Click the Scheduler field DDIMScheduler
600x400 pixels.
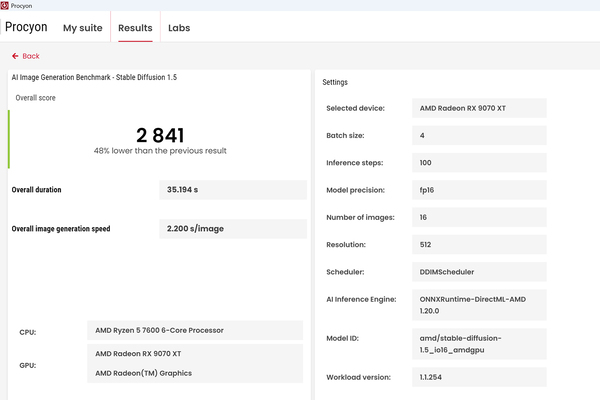479,272
